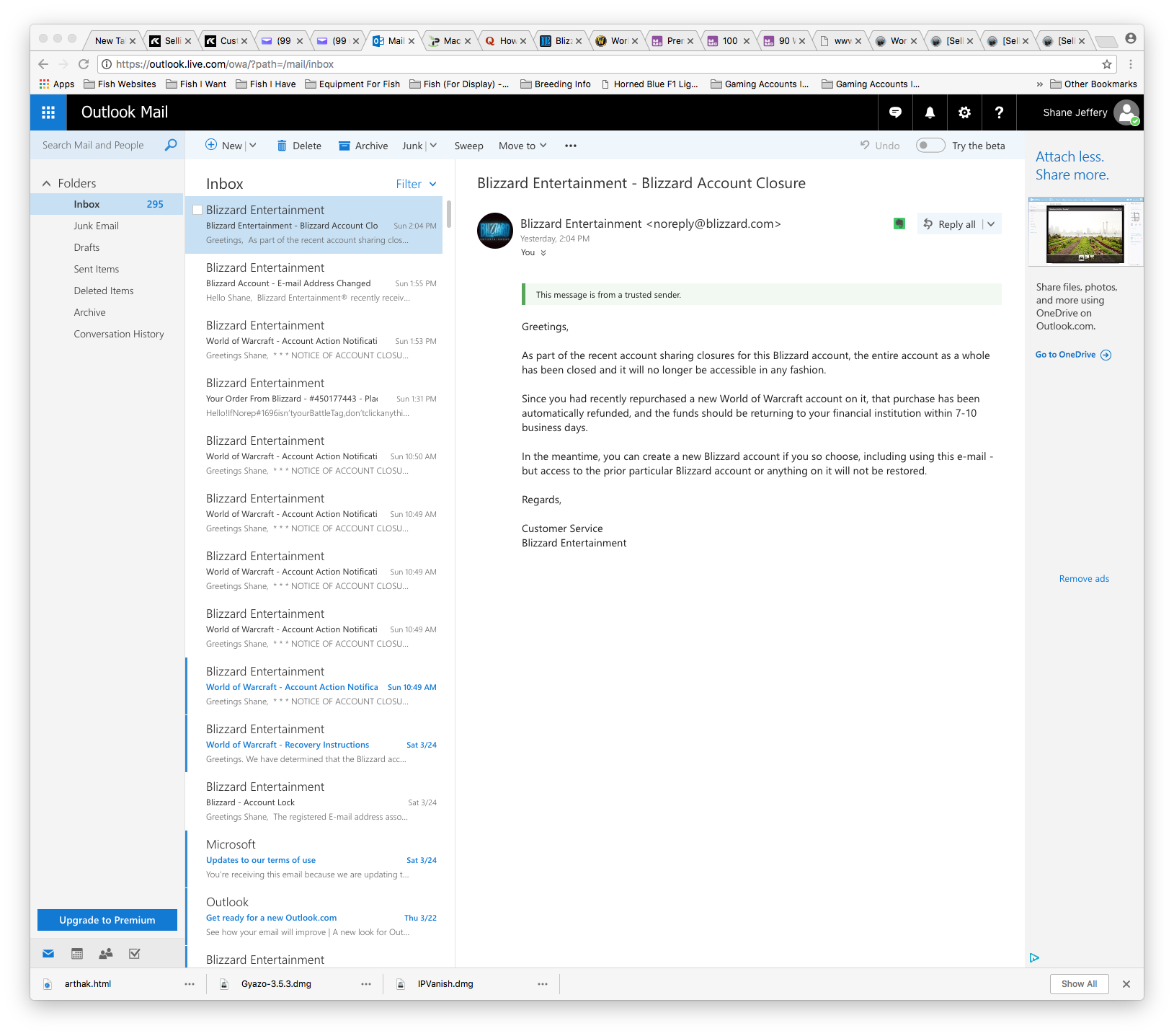This screenshot has width=1174, height=1036.
Task: Close the downloads bar
Action: click(1126, 984)
